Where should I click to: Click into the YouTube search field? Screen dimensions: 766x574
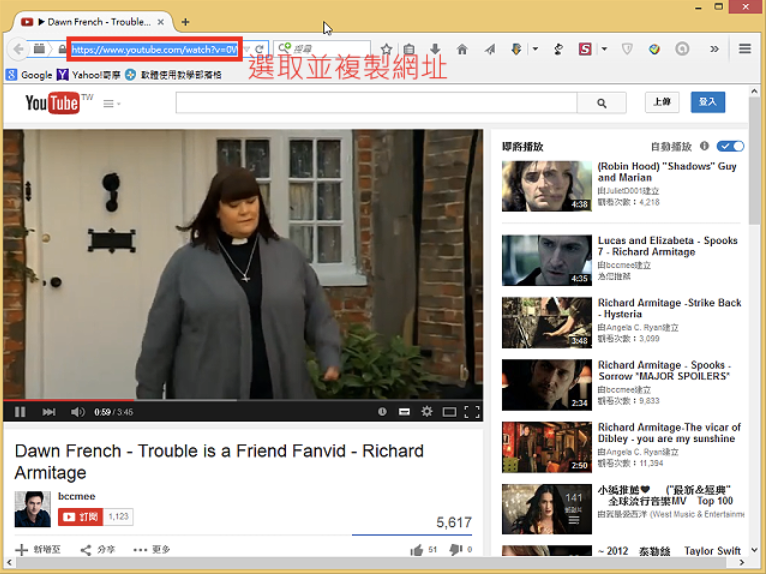pos(376,103)
